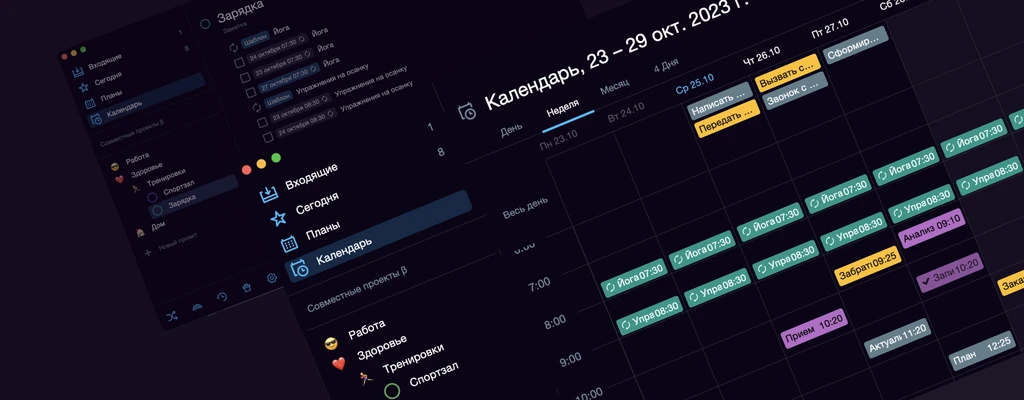Open the Звонок с event
The image size is (1024, 400).
tap(795, 91)
